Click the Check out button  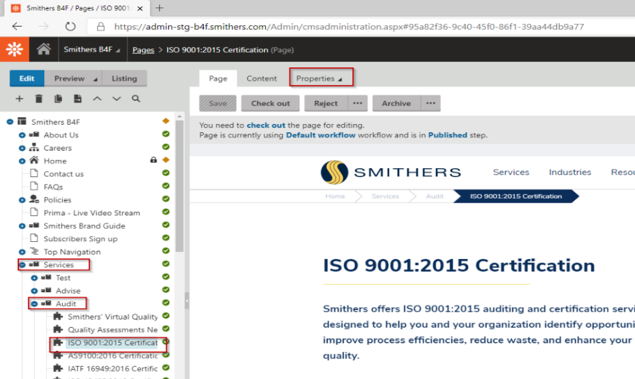coord(270,103)
